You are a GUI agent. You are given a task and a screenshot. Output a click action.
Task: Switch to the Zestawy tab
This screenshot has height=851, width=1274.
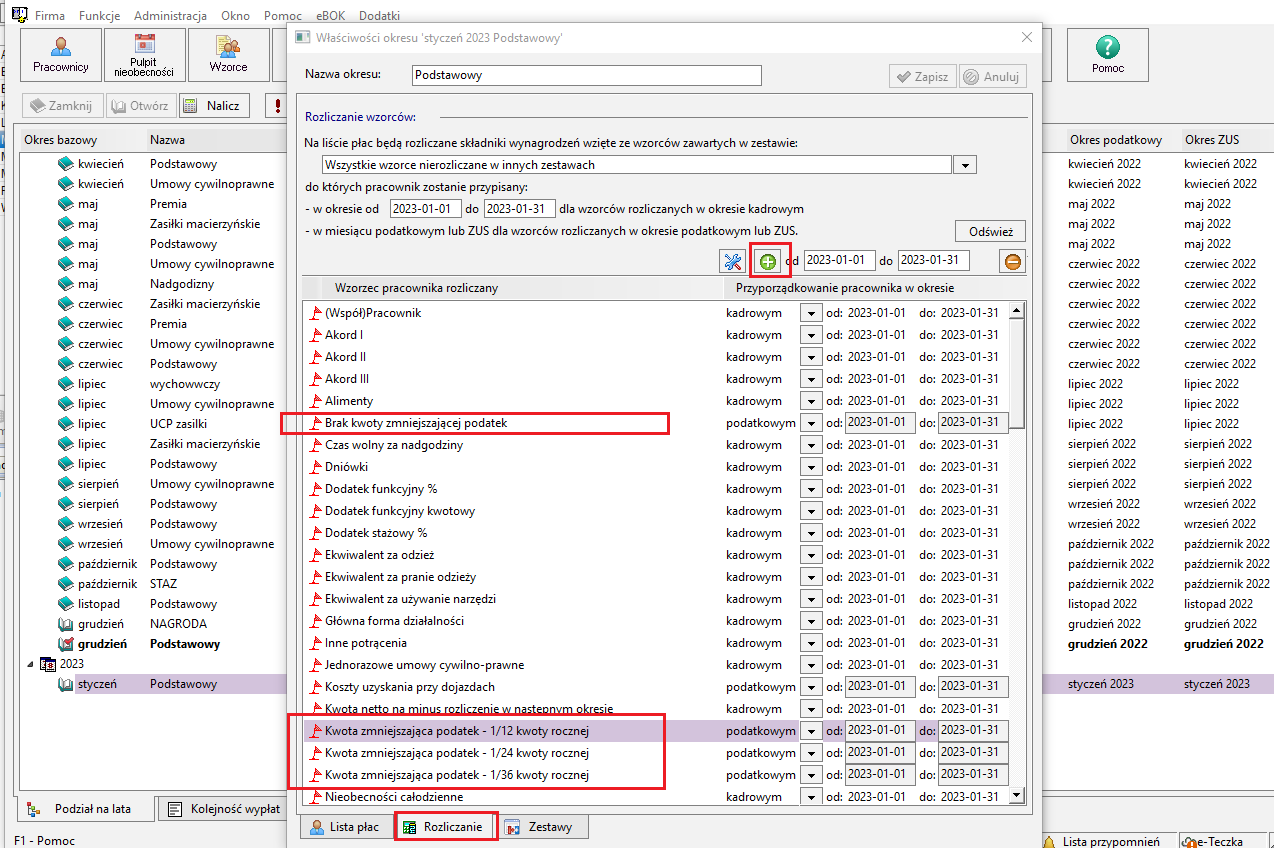click(x=542, y=827)
